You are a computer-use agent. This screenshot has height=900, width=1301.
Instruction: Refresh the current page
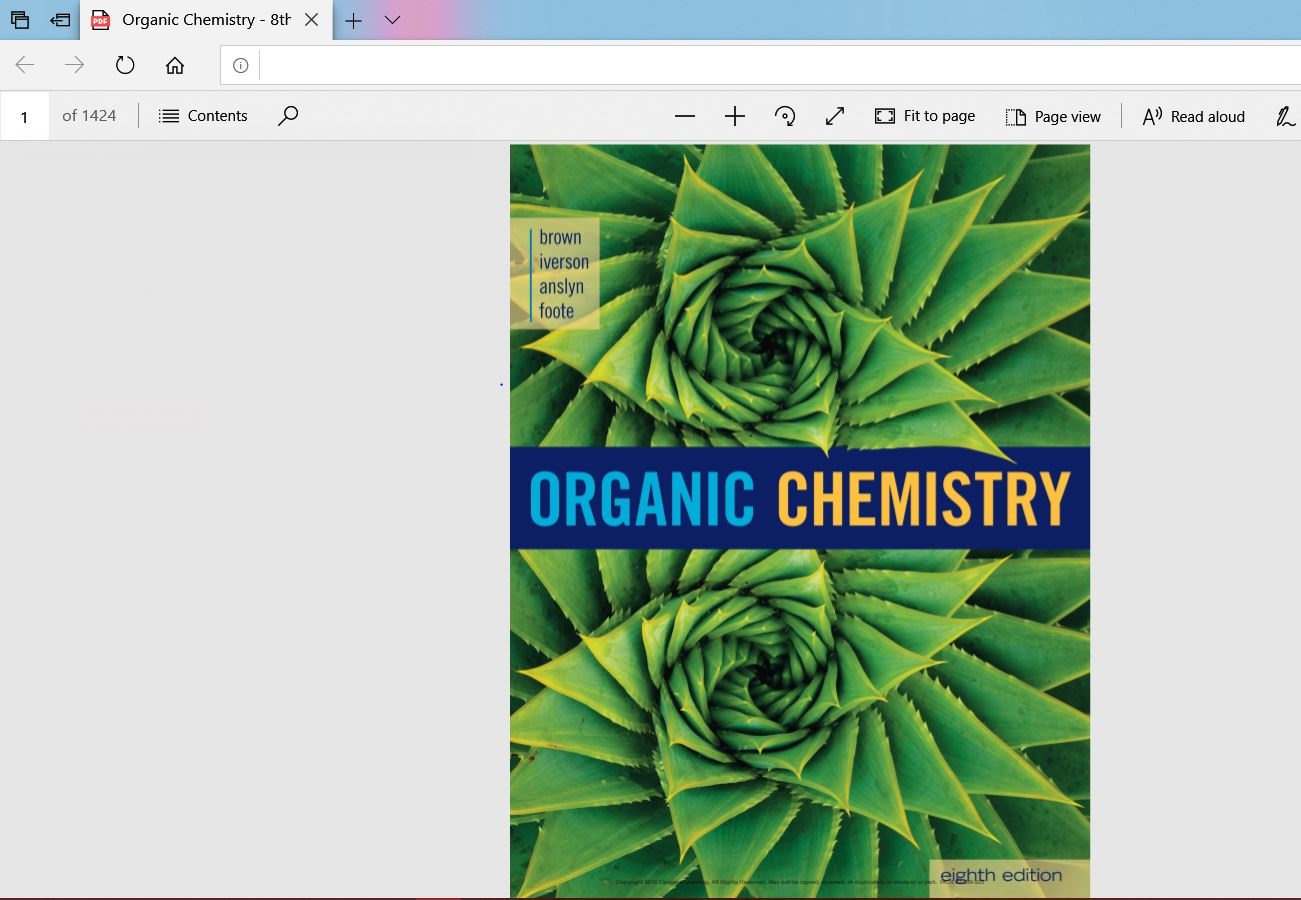125,65
